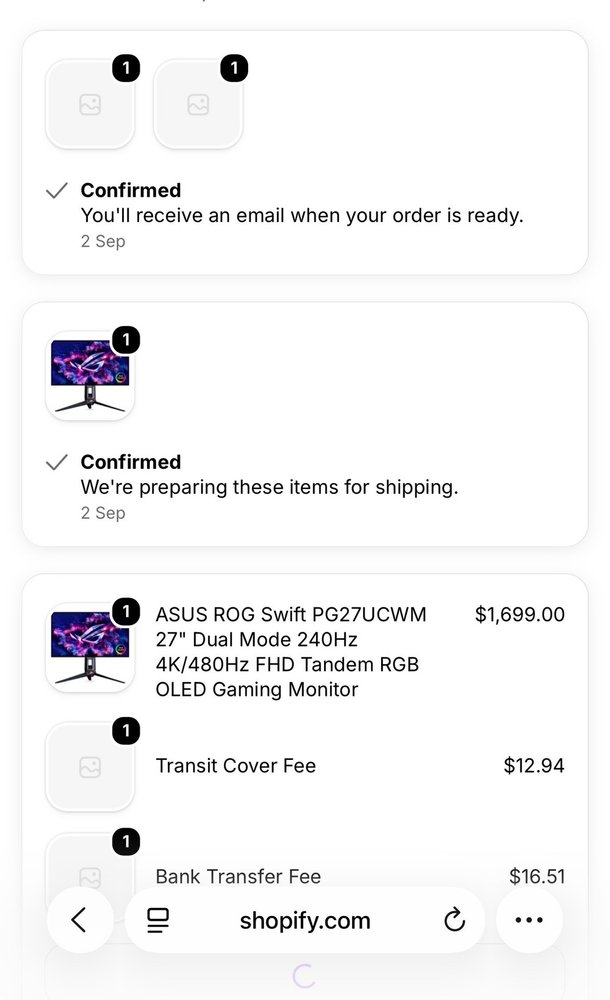Screen dimensions: 610x1000
Task: Click the shopify.com address field
Action: point(305,920)
